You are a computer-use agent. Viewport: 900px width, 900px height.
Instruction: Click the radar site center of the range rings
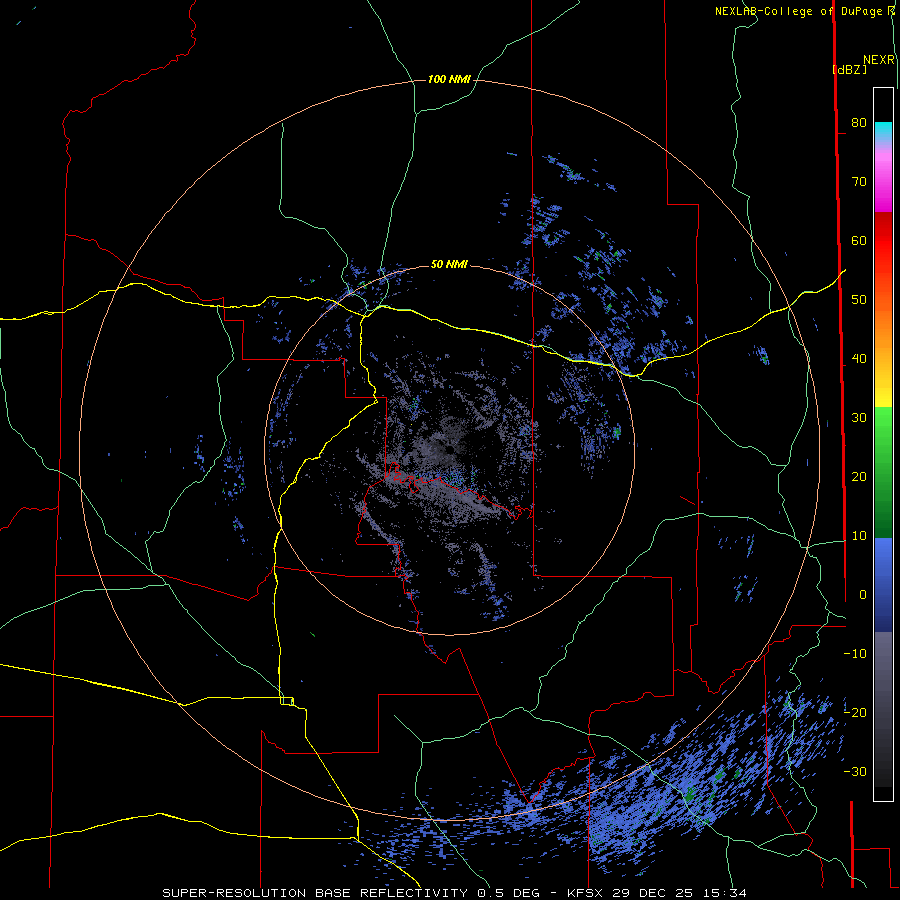coord(449,449)
